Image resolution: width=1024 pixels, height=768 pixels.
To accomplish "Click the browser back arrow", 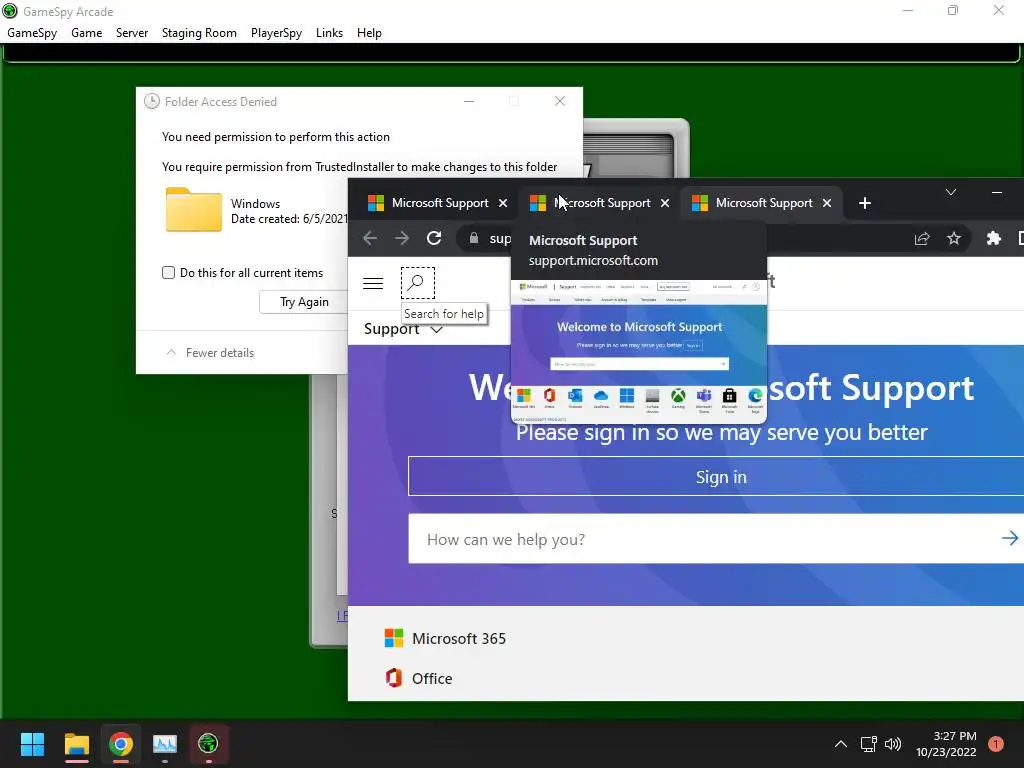I will click(x=370, y=238).
